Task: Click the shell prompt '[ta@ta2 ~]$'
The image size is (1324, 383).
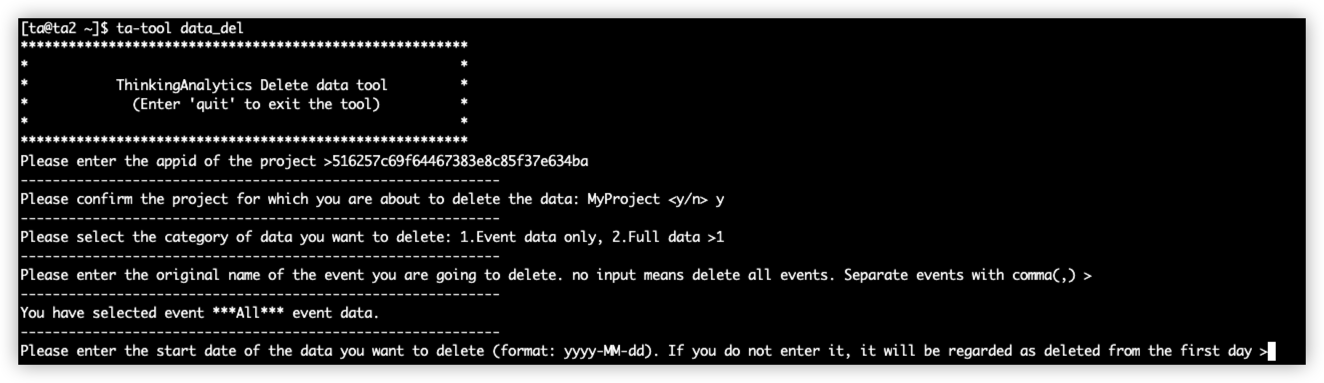Action: pyautogui.click(x=65, y=27)
